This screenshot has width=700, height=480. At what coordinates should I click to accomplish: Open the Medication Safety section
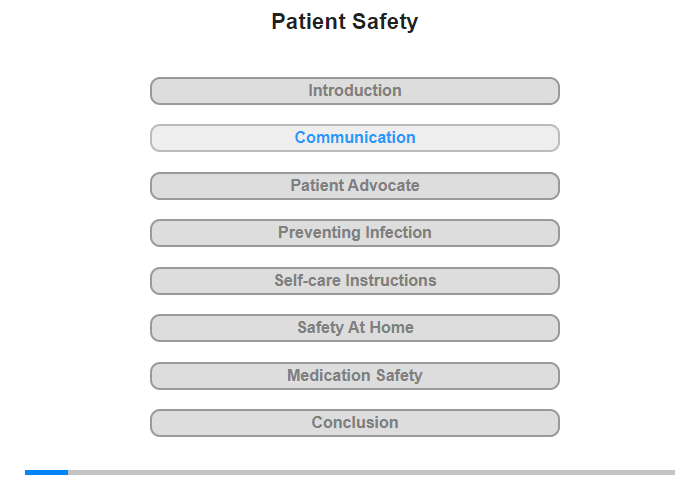click(x=354, y=376)
